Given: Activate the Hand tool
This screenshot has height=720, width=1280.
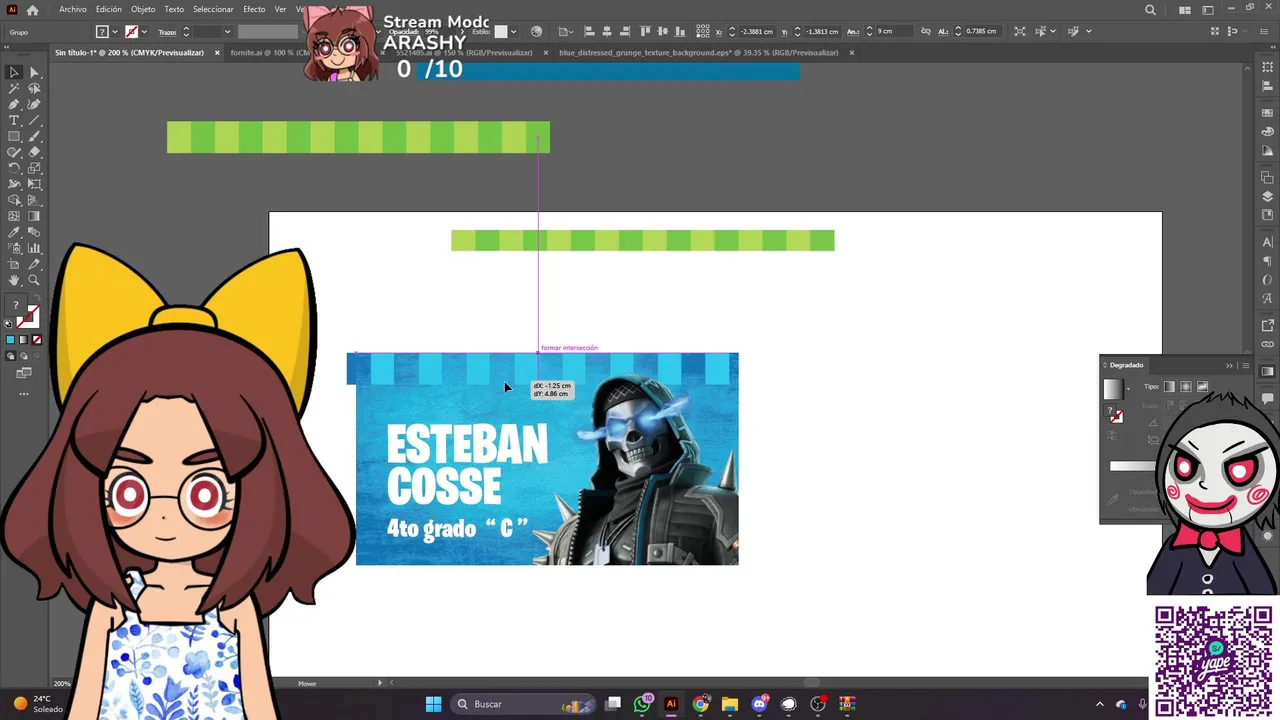Looking at the screenshot, I should coord(14,280).
